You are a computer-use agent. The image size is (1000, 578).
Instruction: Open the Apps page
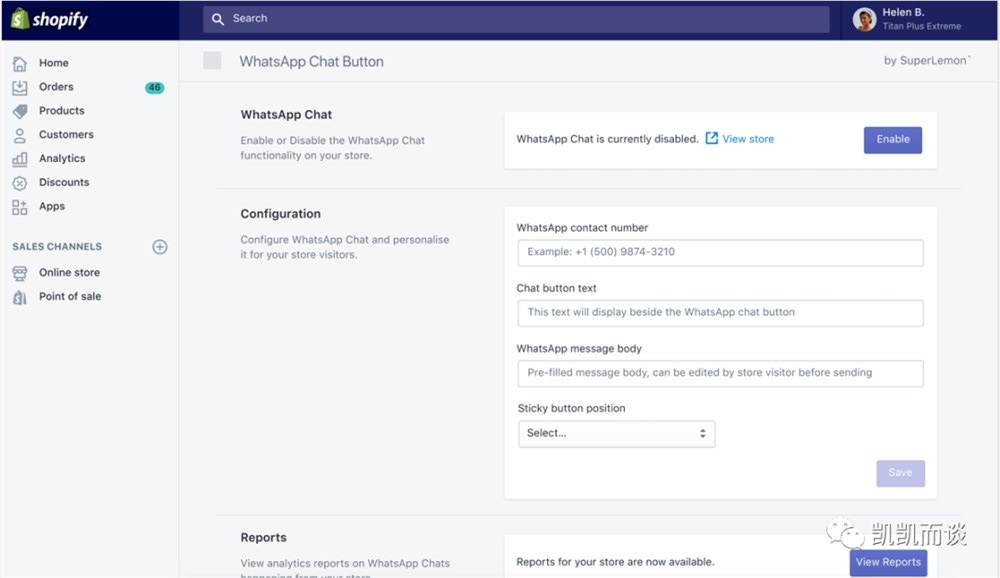[52, 206]
